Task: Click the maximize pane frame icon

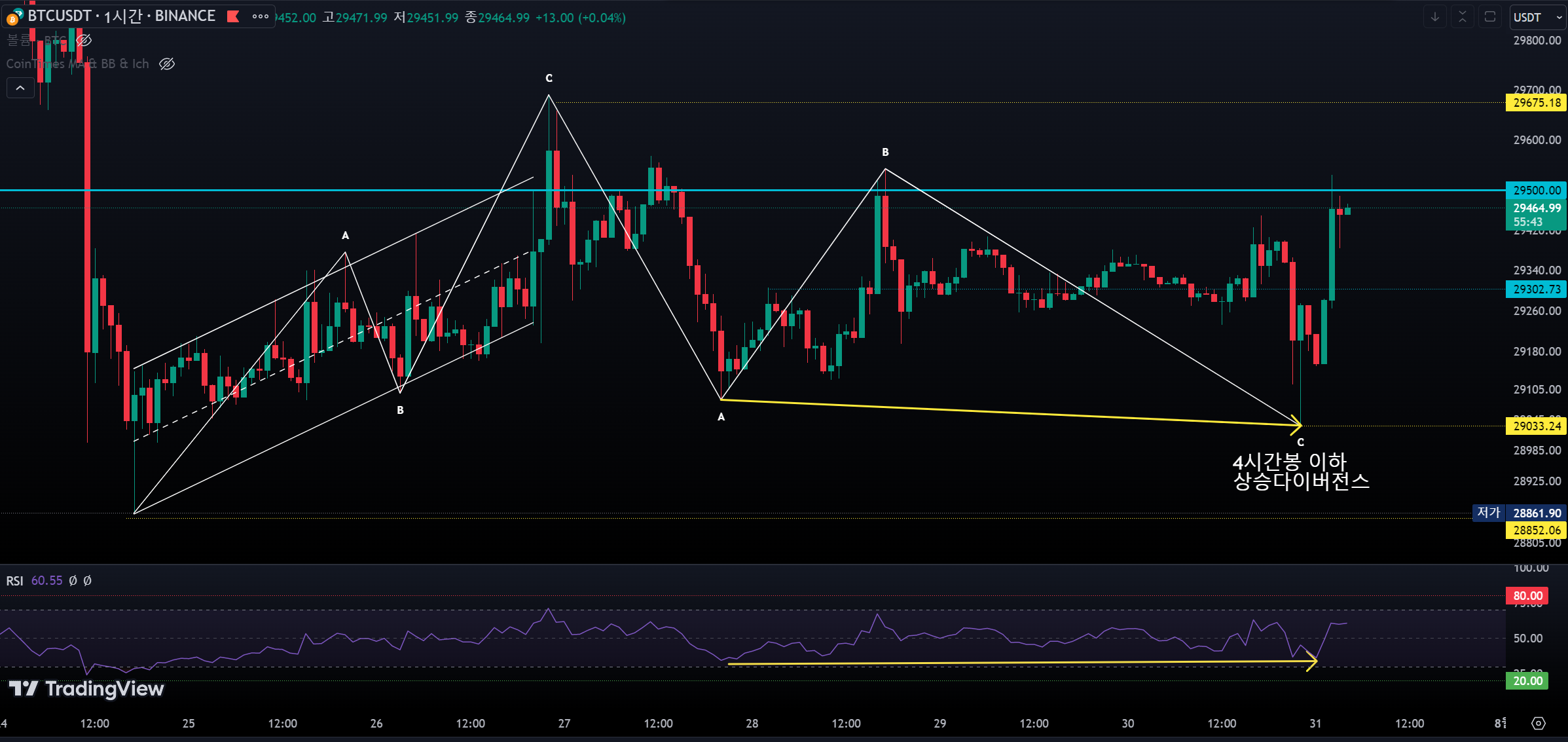Action: tap(1490, 17)
